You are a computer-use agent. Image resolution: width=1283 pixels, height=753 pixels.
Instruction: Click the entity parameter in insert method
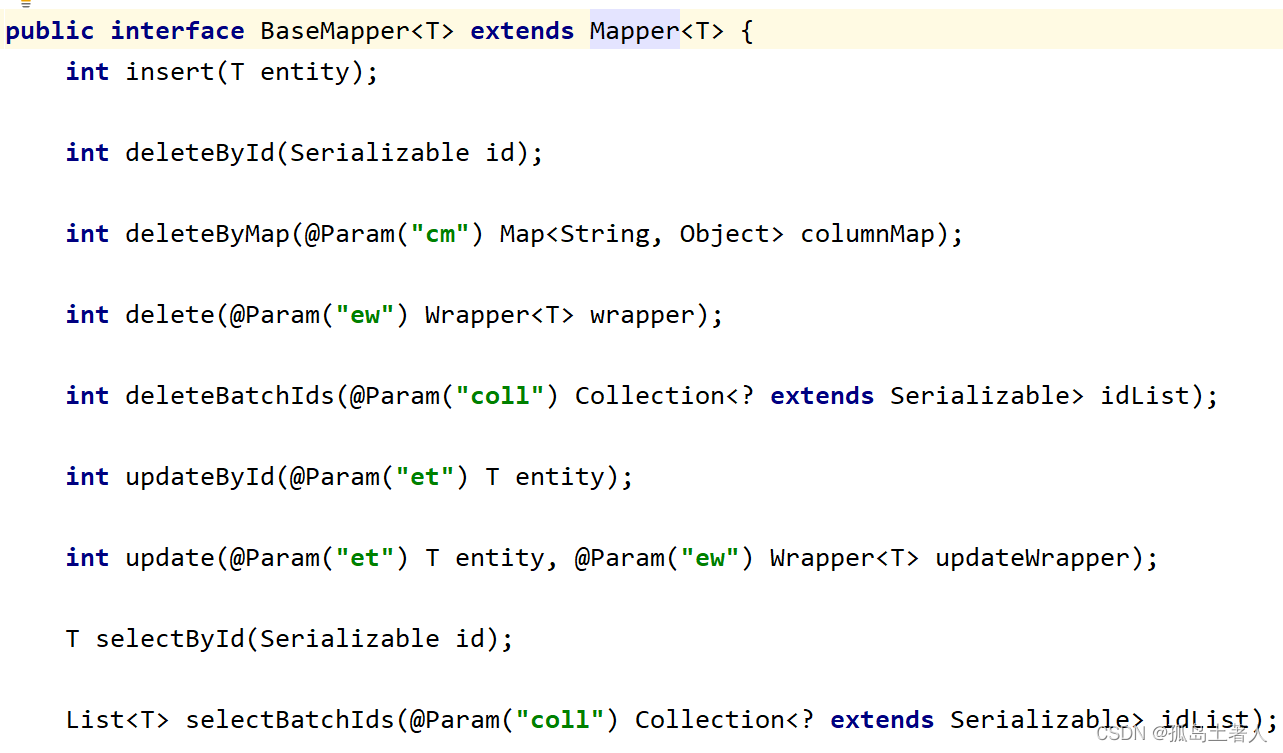305,72
